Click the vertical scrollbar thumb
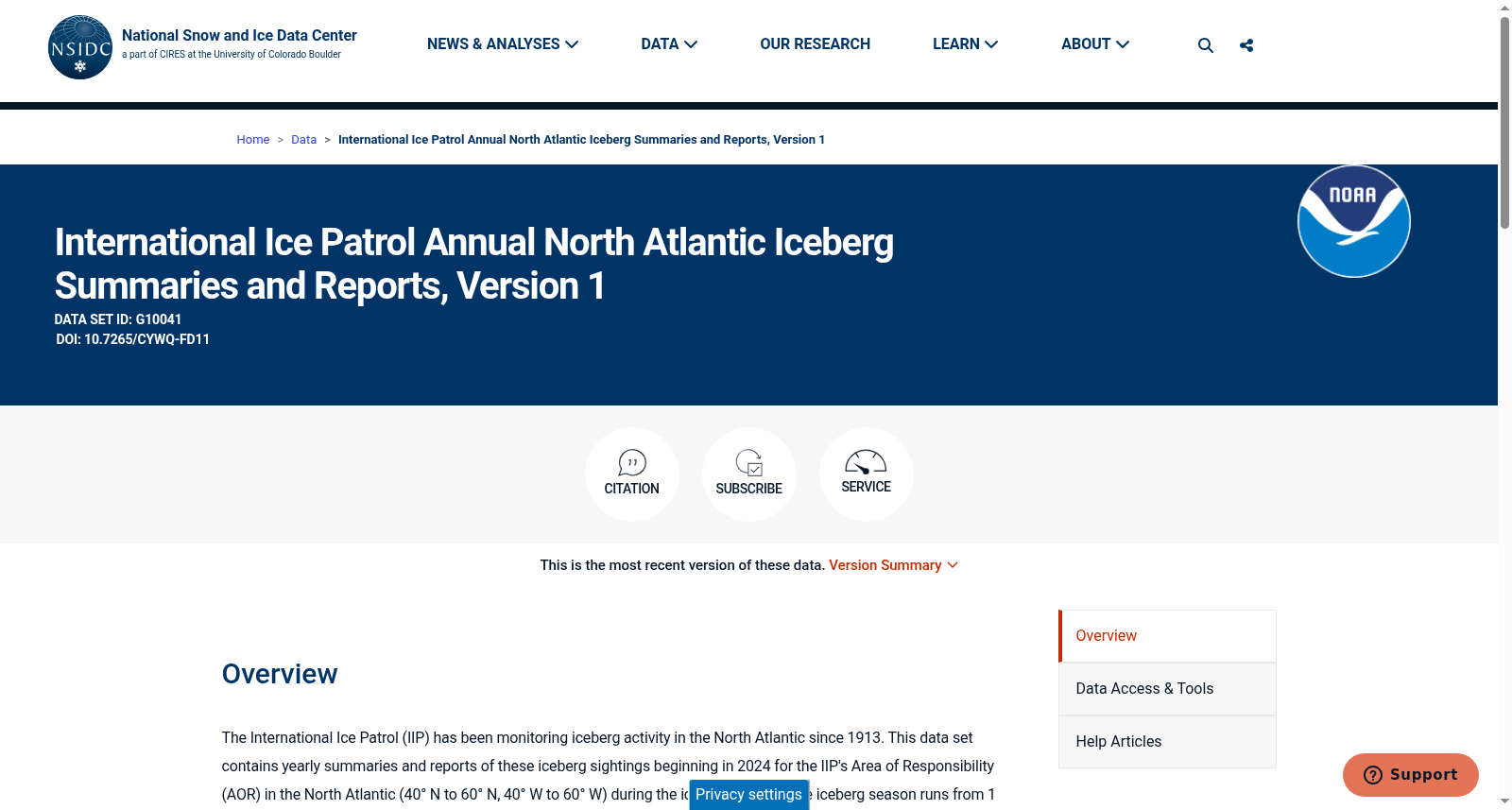This screenshot has height=810, width=1512. tap(1504, 123)
